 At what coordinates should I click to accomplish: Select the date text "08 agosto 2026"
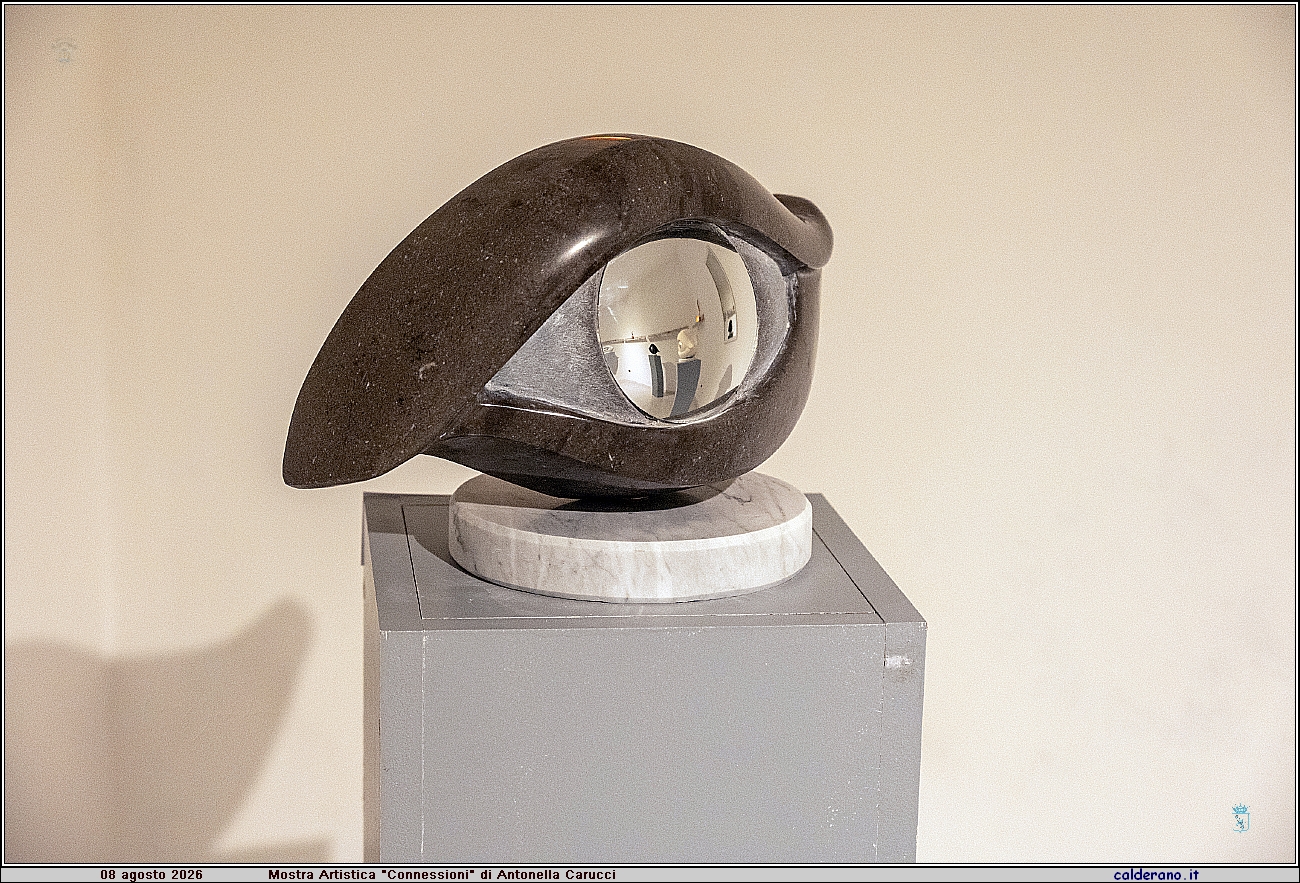coord(151,874)
